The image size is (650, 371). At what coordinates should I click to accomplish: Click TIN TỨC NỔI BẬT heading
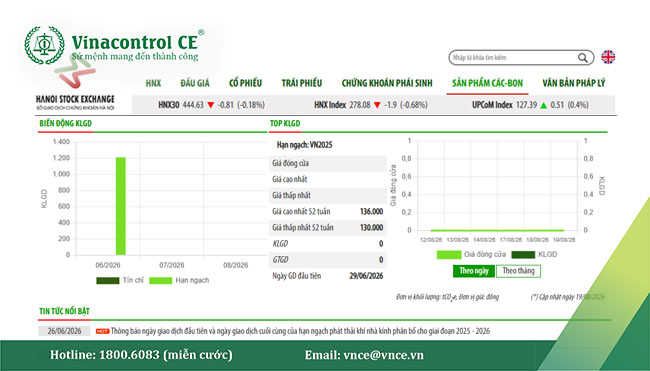tap(64, 311)
